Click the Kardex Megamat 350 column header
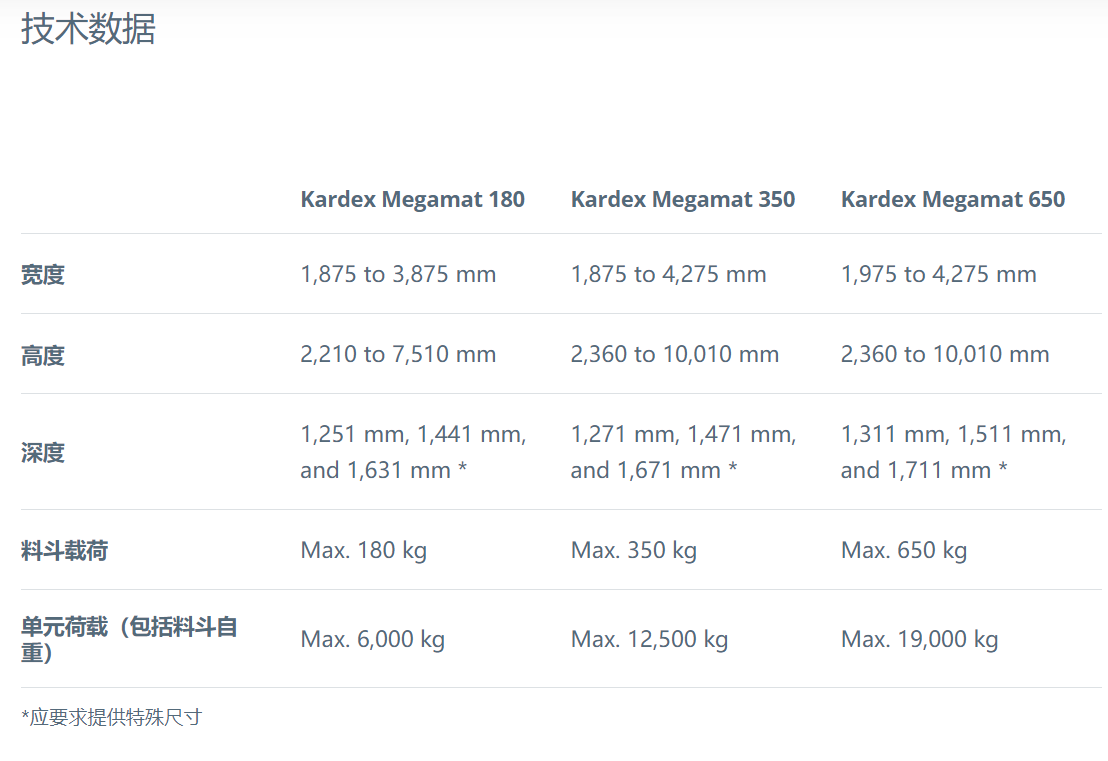 682,199
